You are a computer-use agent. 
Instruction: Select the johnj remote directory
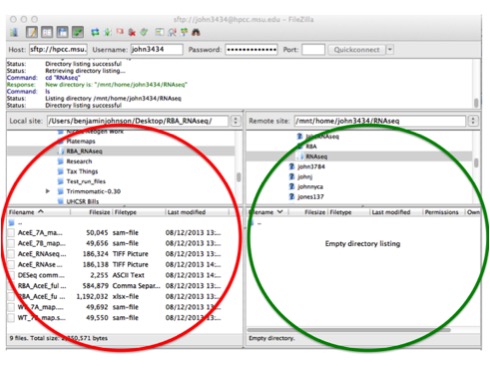305,176
